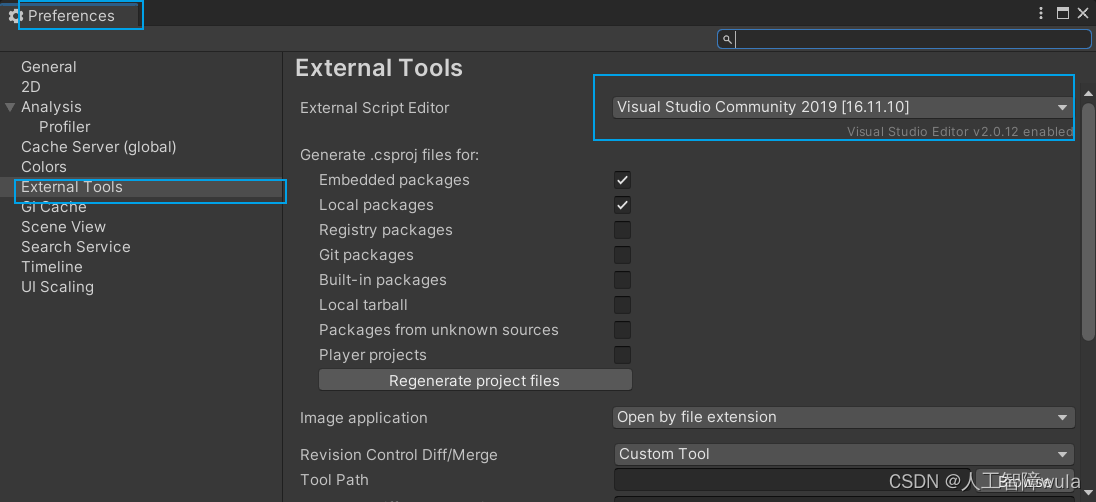Click the Image application label
Screen dimensions: 1096x502
click(x=363, y=418)
